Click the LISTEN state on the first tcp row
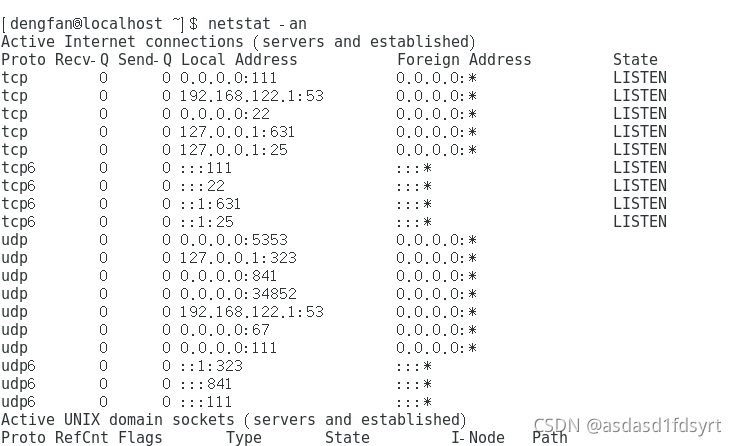 click(640, 78)
